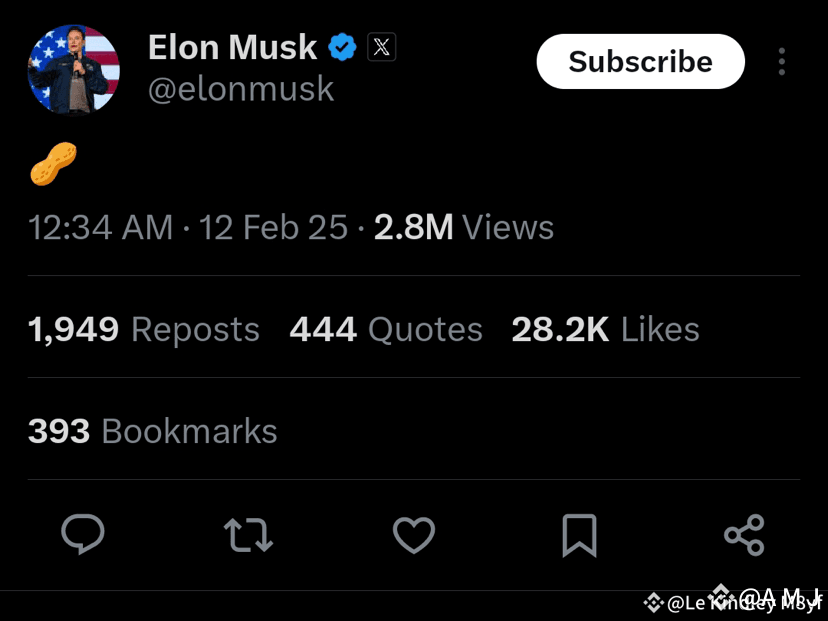Visit the @elonmusk handle link
Image resolution: width=828 pixels, height=621 pixels.
241,89
